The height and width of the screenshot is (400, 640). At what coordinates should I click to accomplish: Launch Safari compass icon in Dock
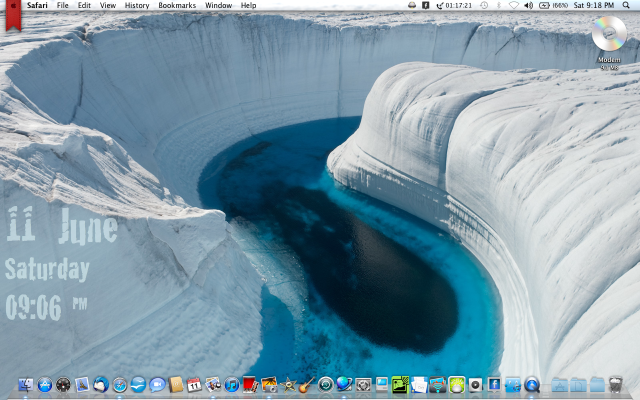[x=120, y=385]
